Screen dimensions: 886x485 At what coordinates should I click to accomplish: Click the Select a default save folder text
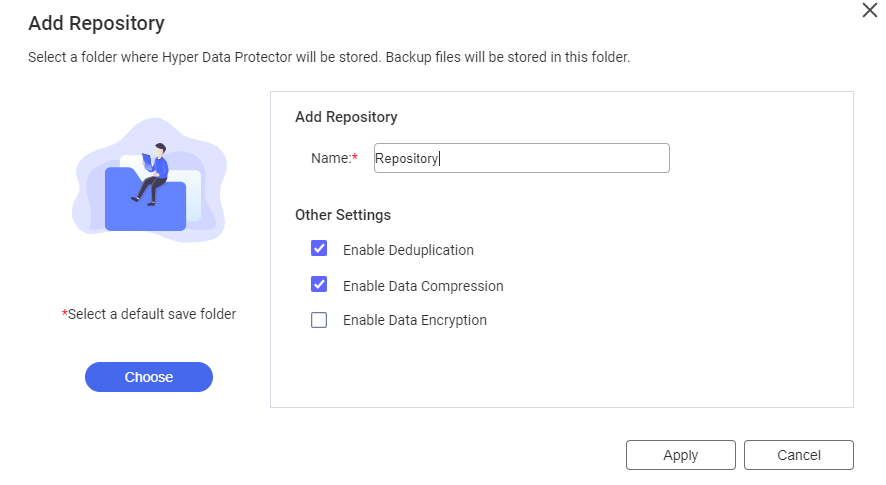pos(149,314)
